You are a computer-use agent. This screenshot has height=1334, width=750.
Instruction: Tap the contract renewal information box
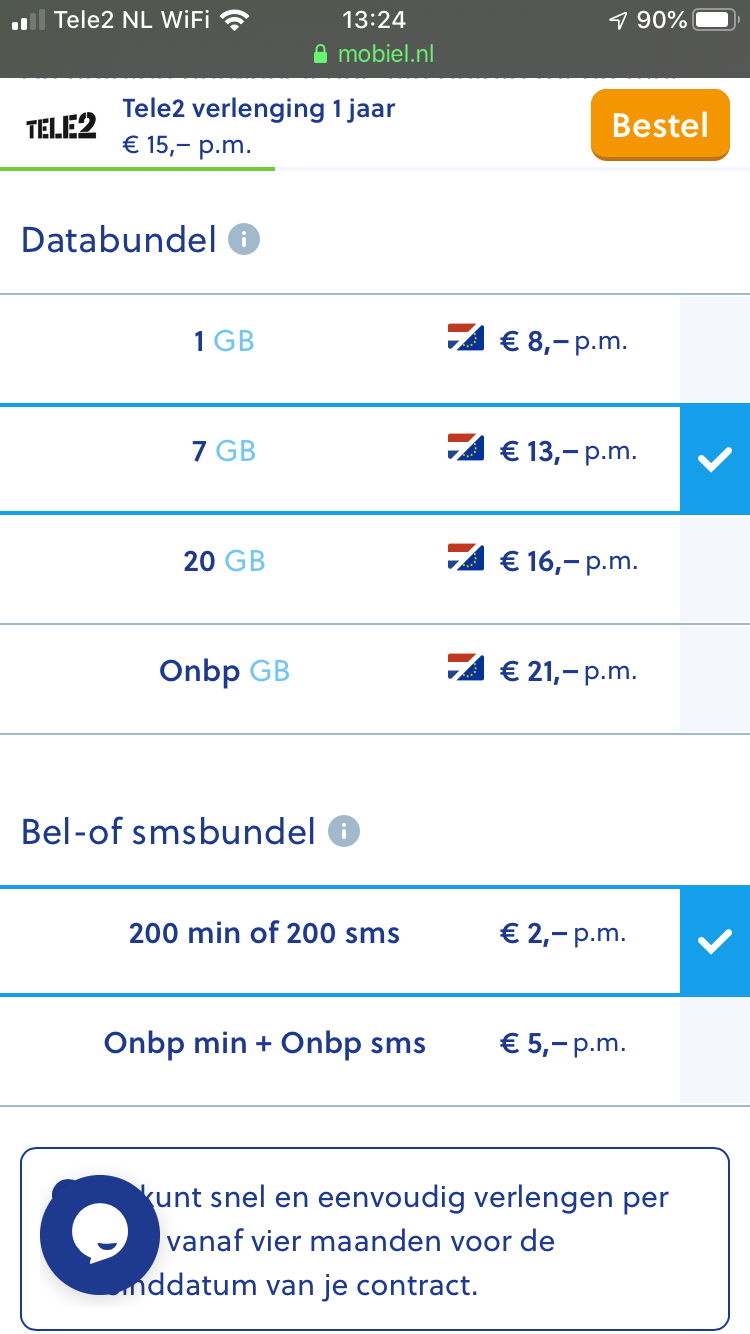(375, 1240)
